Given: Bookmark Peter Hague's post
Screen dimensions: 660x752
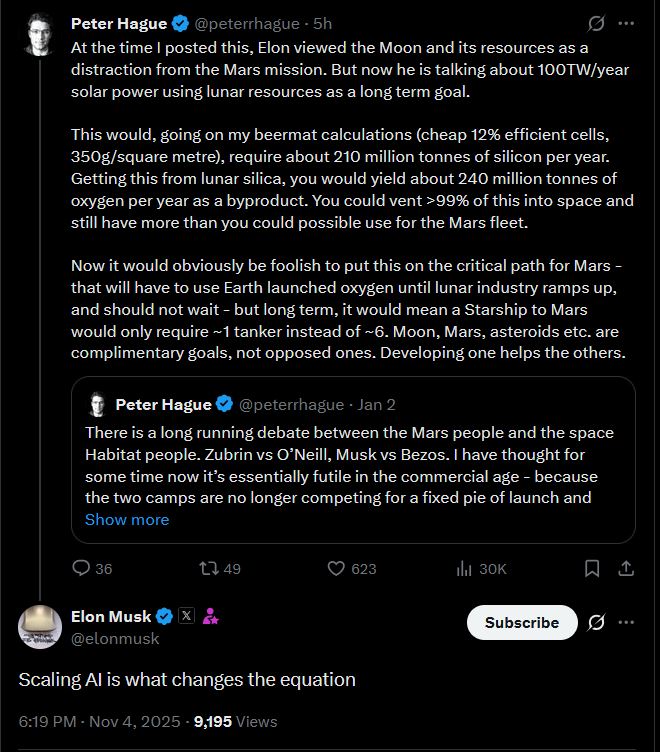Looking at the screenshot, I should [592, 568].
